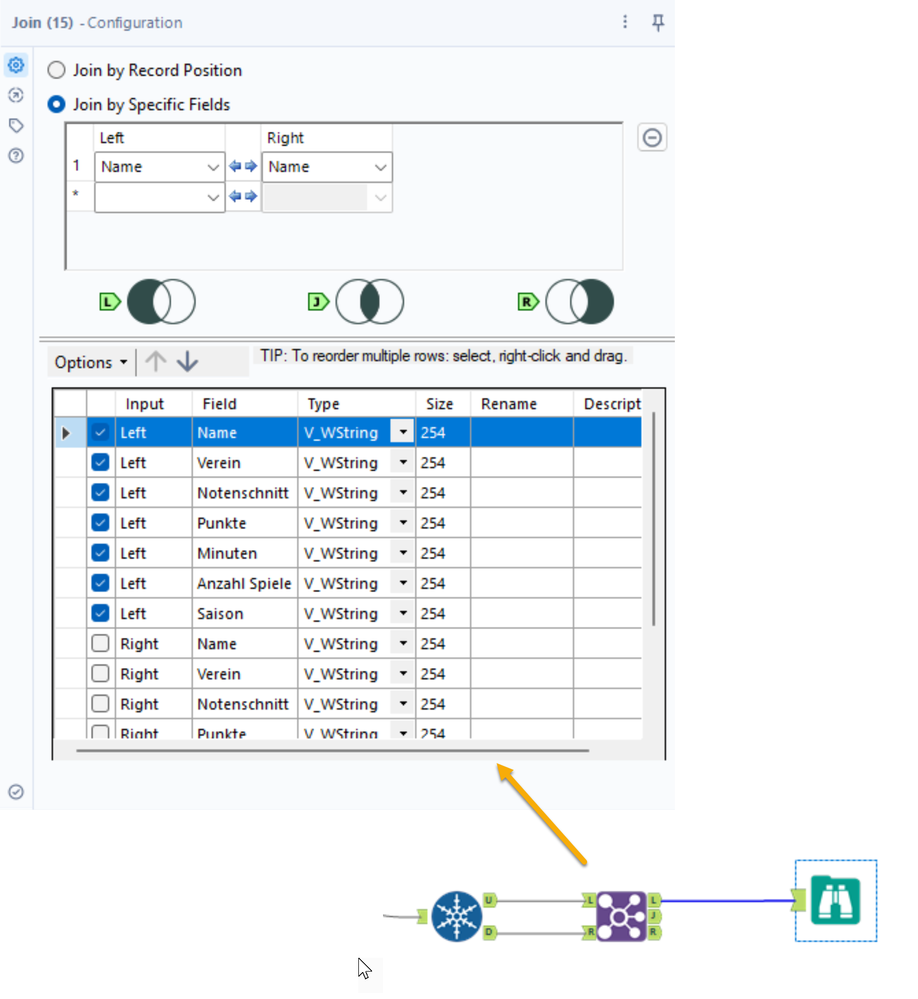Open the Type dropdown for Left Name
Screen dimensions: 918x999
[403, 432]
